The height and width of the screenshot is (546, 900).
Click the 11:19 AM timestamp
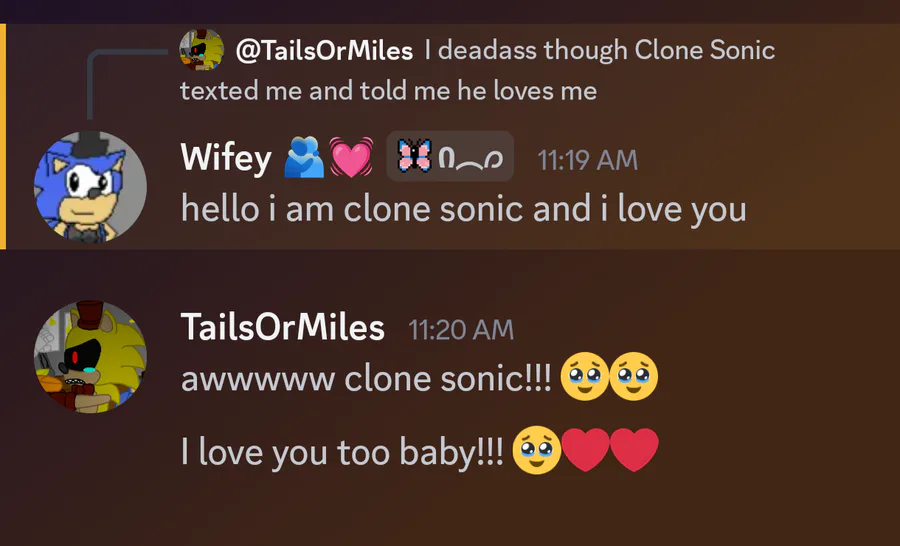[587, 159]
